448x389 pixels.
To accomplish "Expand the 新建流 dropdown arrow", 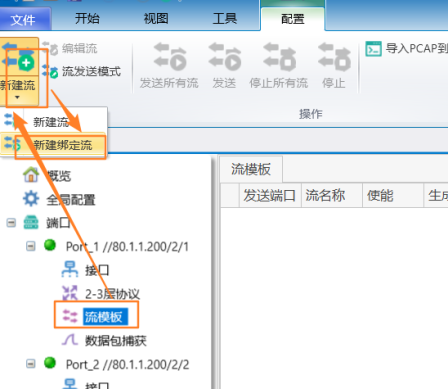I will (17, 97).
